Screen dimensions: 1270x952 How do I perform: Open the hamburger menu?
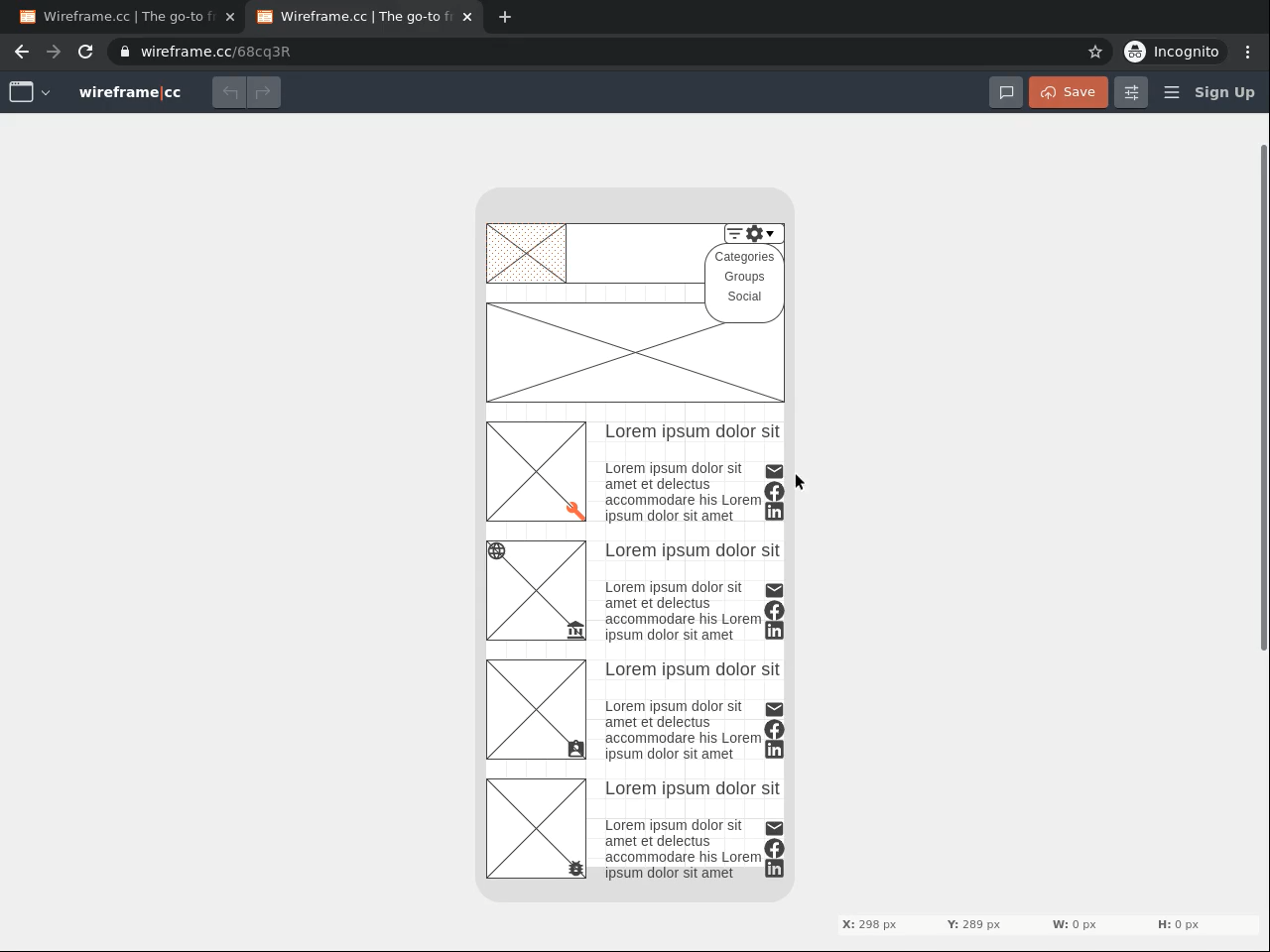pos(1172,92)
